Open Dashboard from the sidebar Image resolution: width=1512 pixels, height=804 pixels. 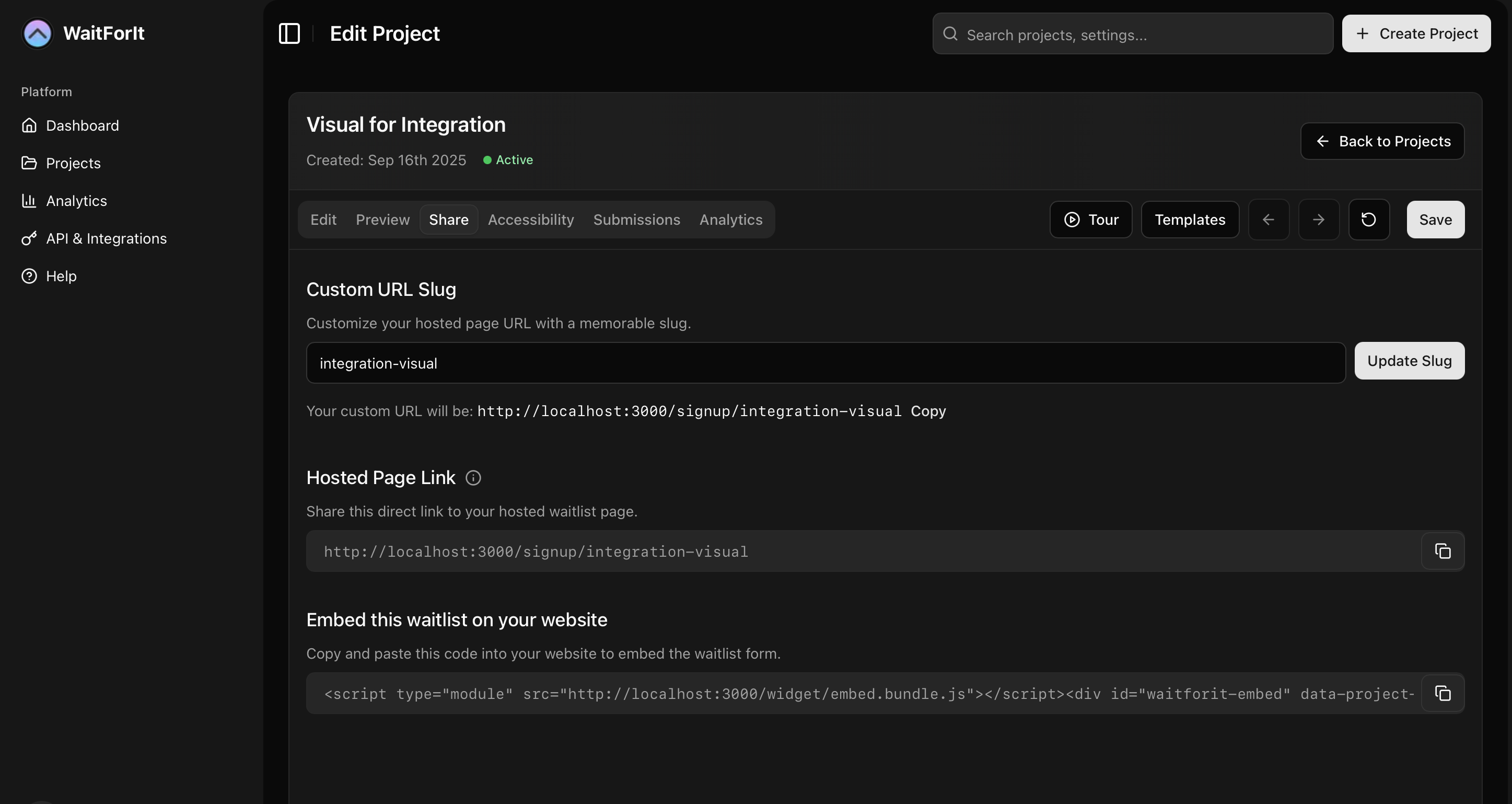coord(82,125)
